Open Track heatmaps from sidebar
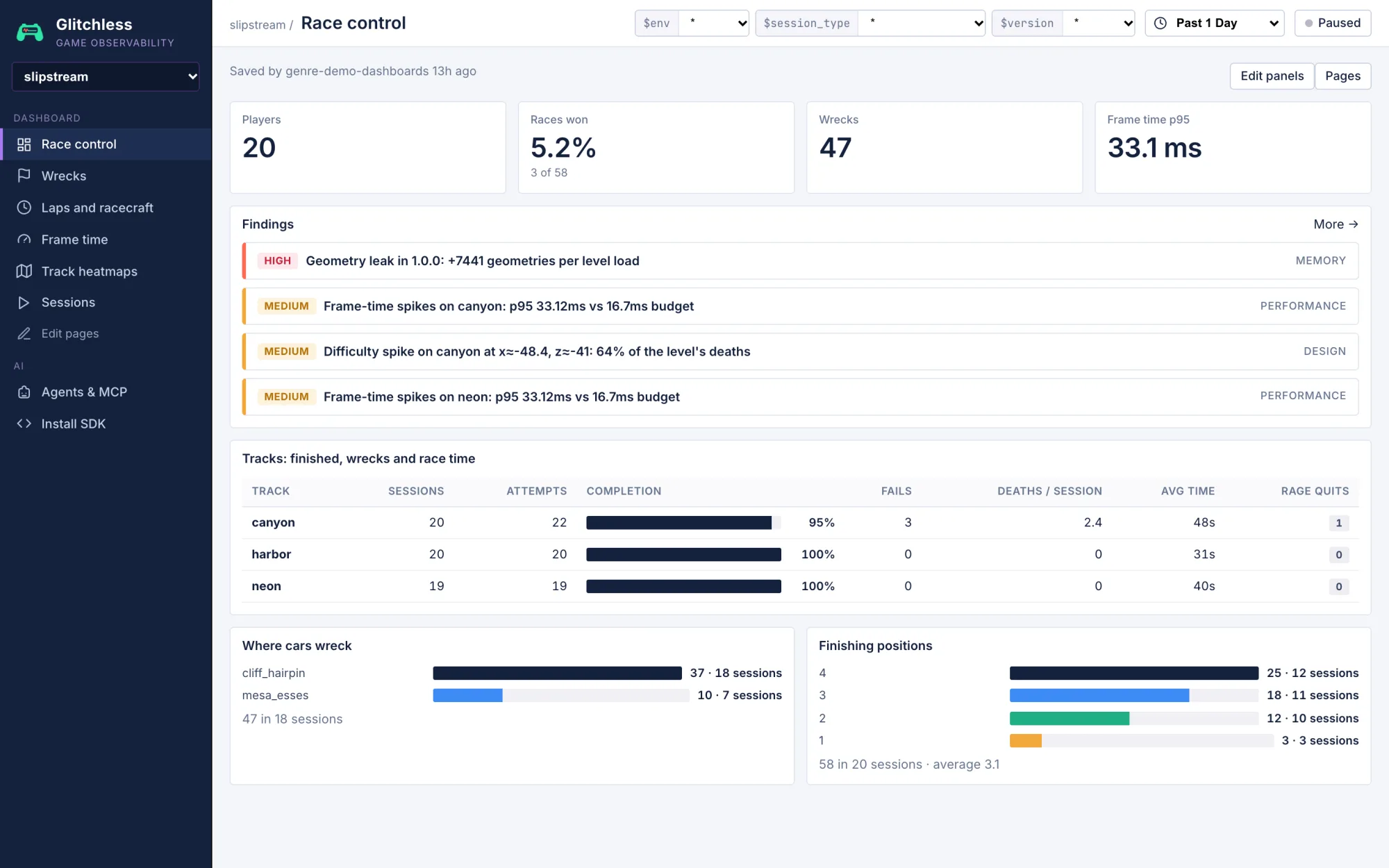1389x868 pixels. pyautogui.click(x=106, y=272)
